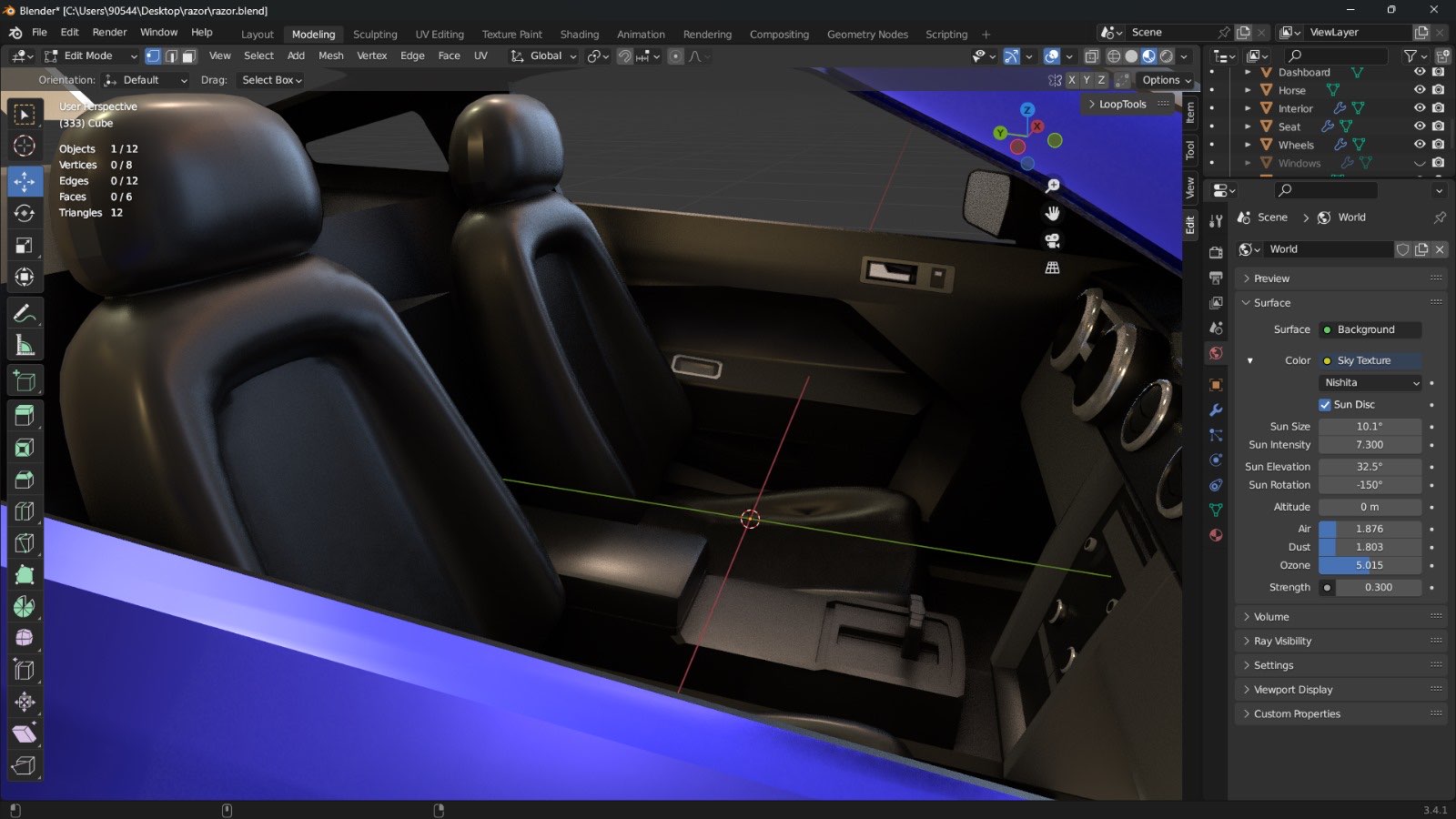Viewport: 1456px width, 819px height.
Task: Select the Poly Build tool
Action: click(x=25, y=575)
